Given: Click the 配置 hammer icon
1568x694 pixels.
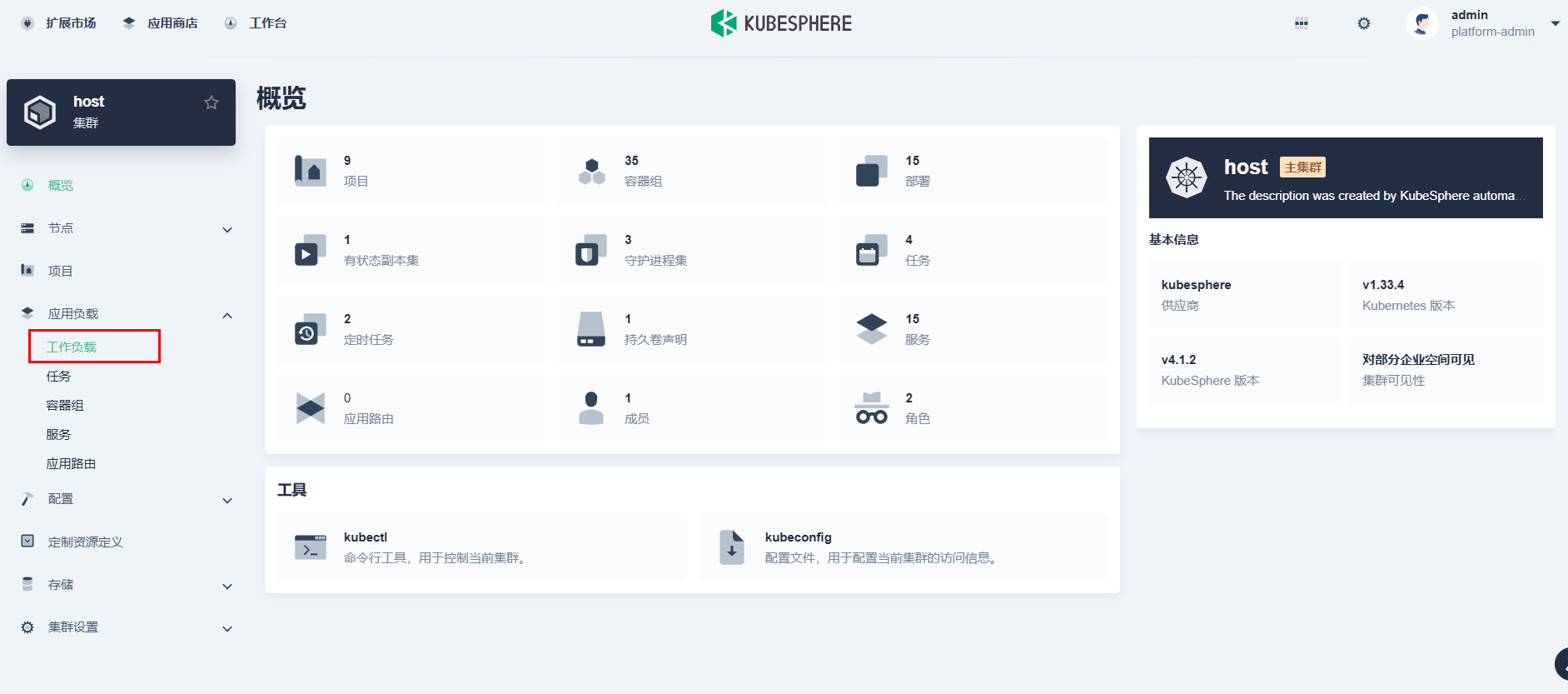Looking at the screenshot, I should pos(27,499).
